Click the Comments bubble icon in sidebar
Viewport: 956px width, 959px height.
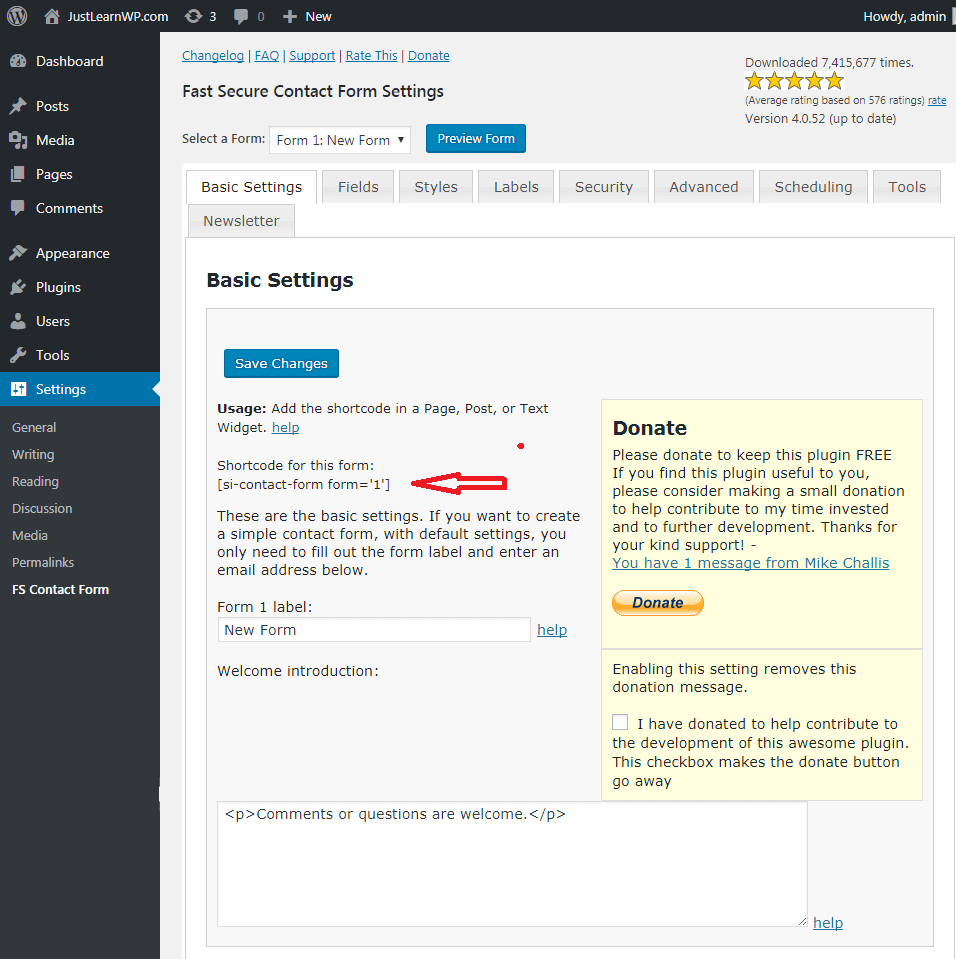(18, 208)
